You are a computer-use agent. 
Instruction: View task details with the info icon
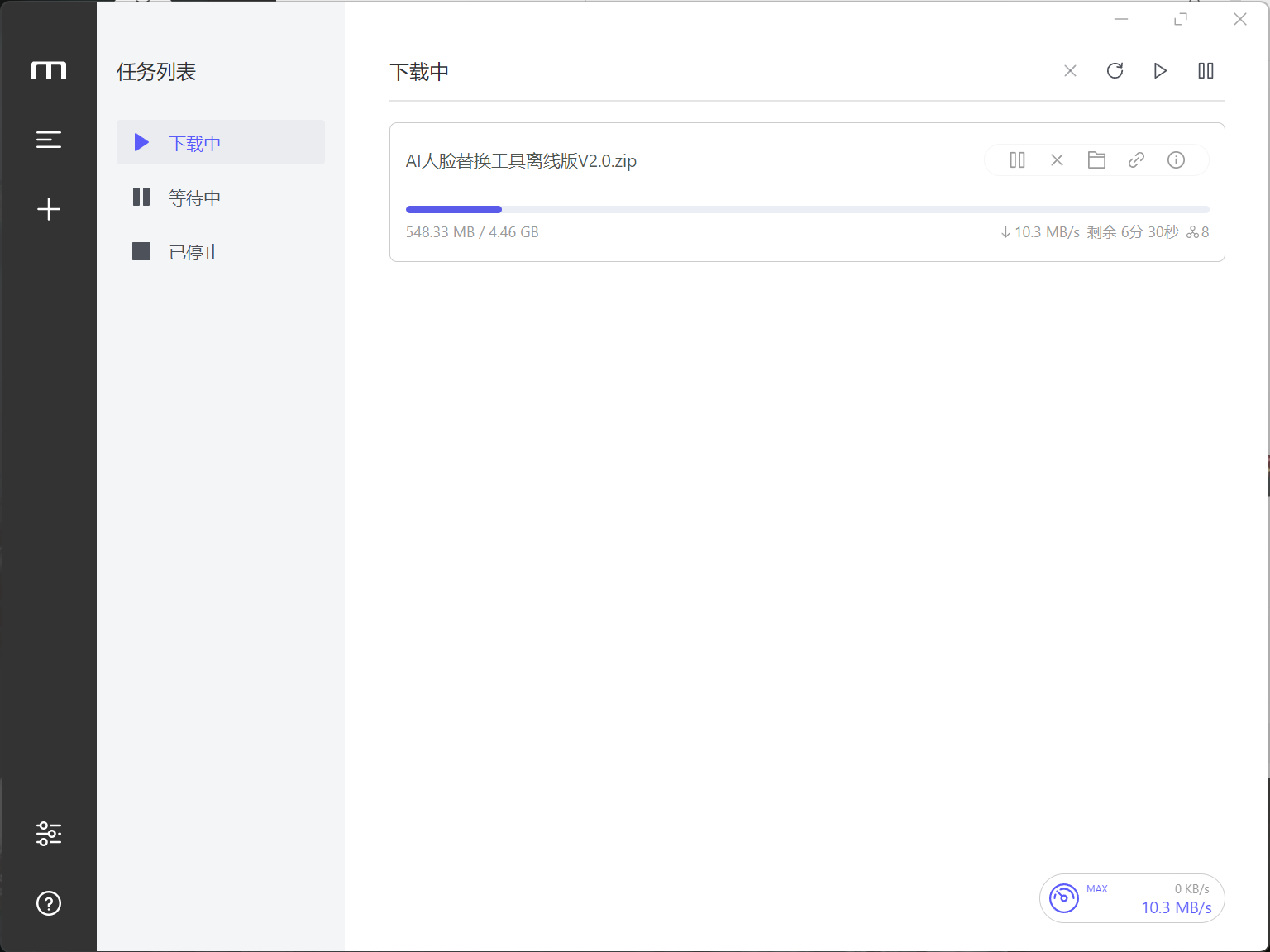[1176, 160]
